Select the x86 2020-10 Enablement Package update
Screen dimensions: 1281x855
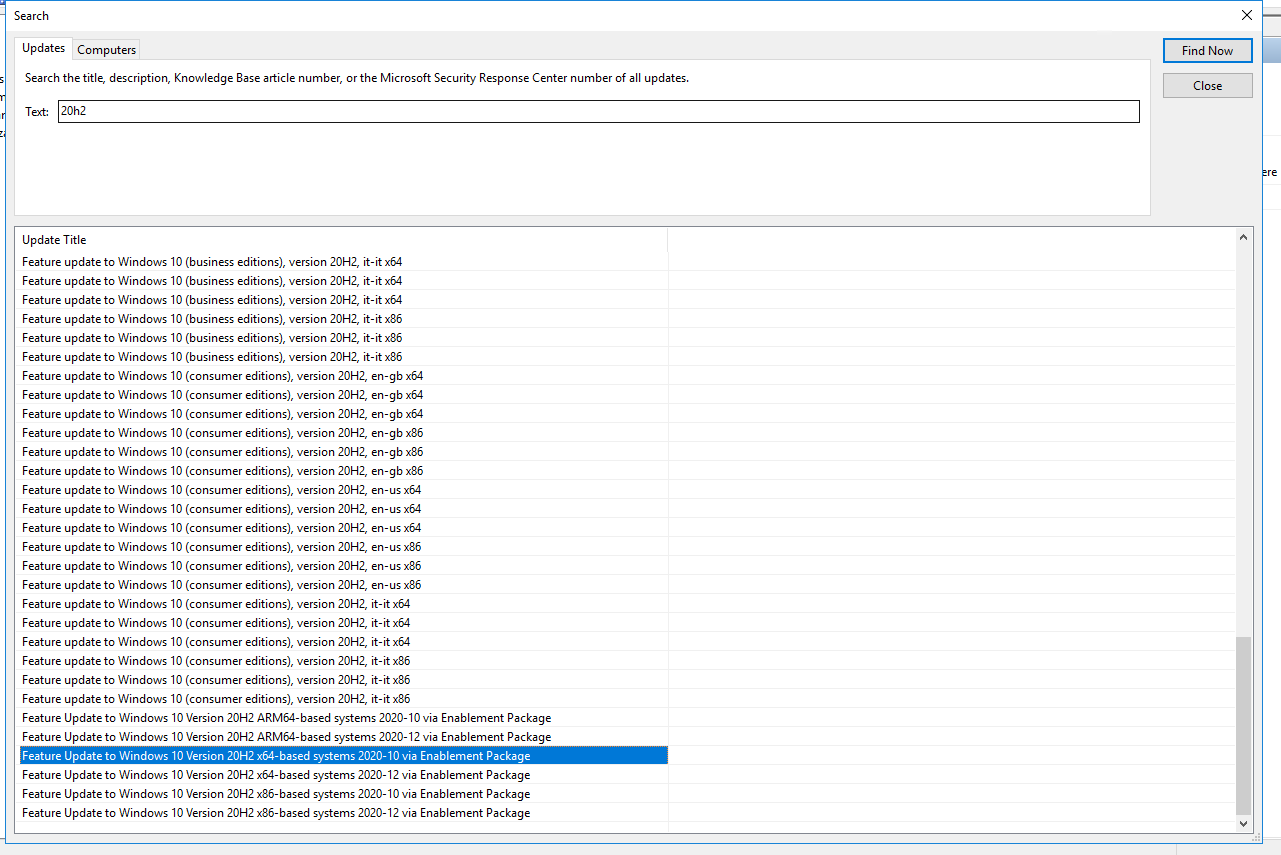click(274, 793)
